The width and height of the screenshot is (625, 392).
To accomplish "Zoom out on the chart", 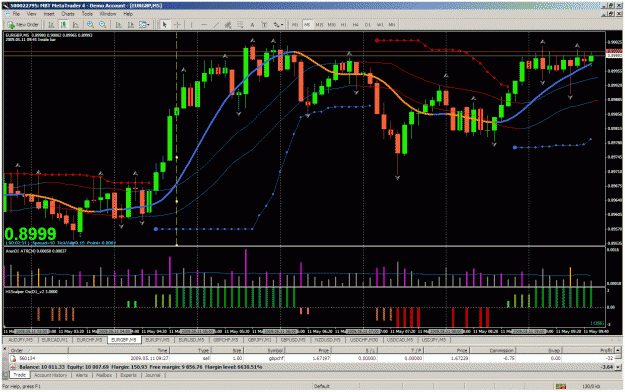I will tap(103, 25).
